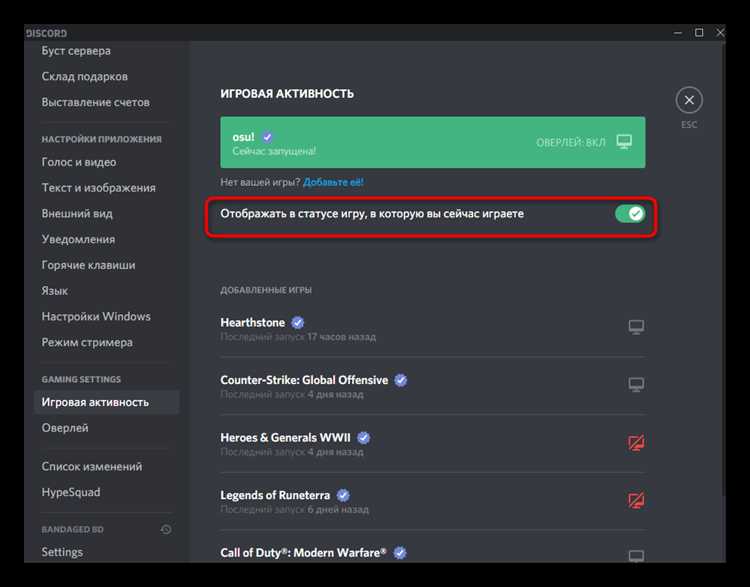750x587 pixels.
Task: Maximize the Discord window
Action: (x=699, y=33)
